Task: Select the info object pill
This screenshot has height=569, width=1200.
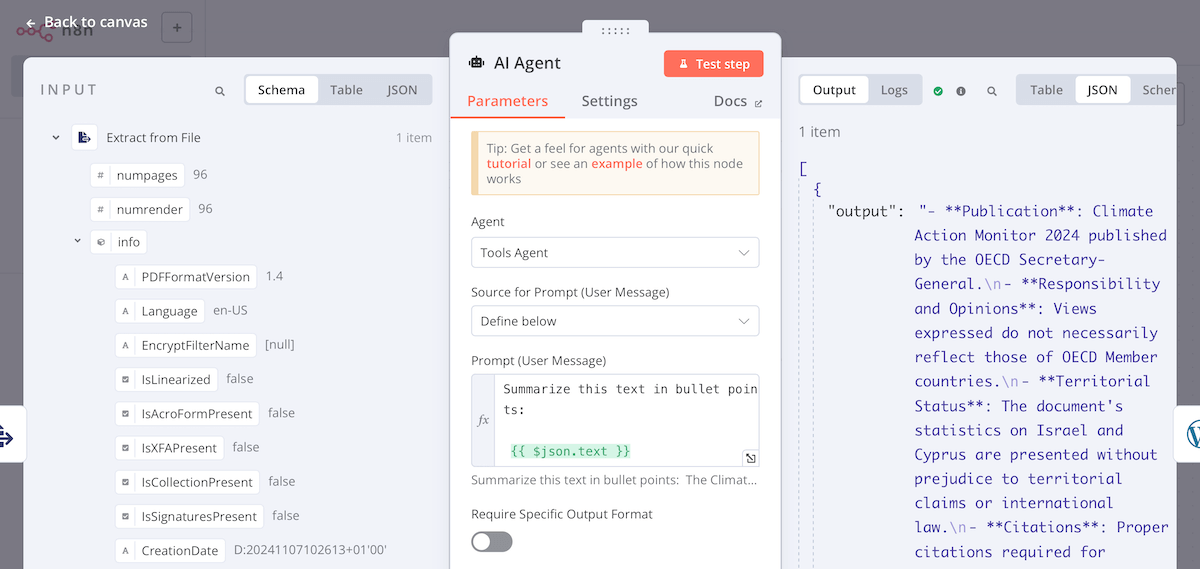Action: coord(119,242)
